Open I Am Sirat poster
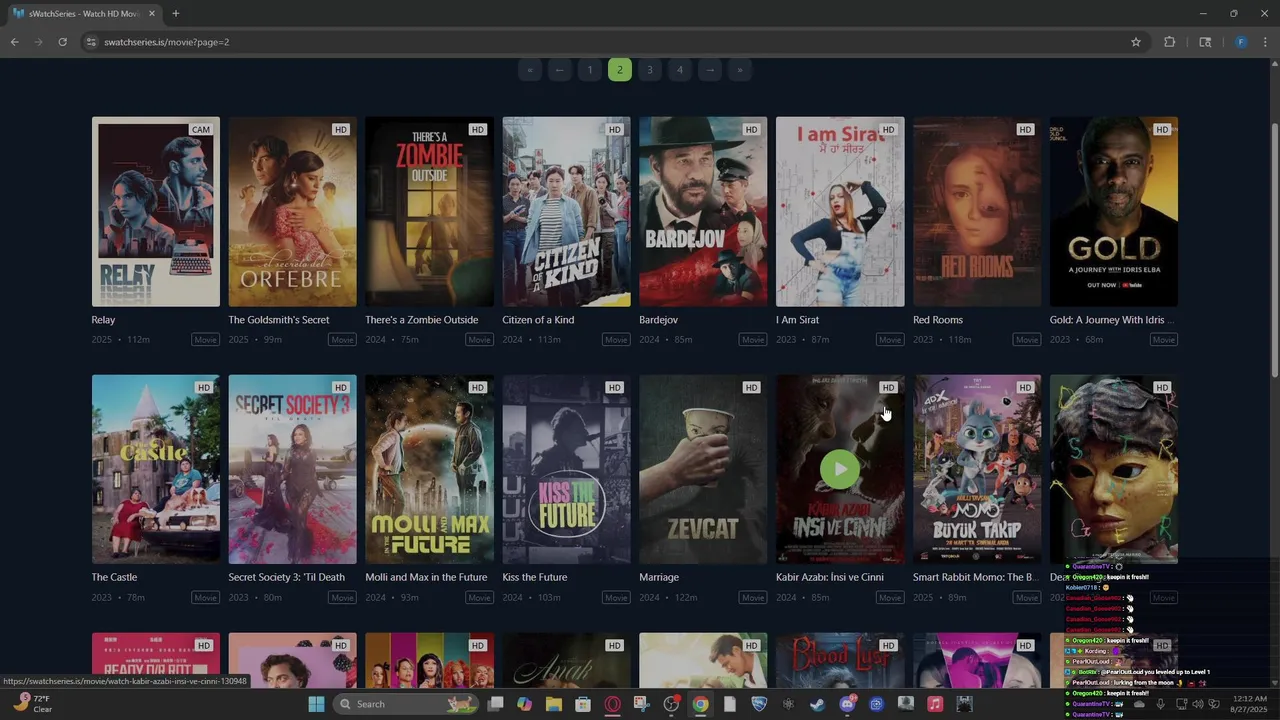The image size is (1280, 720). click(x=840, y=212)
